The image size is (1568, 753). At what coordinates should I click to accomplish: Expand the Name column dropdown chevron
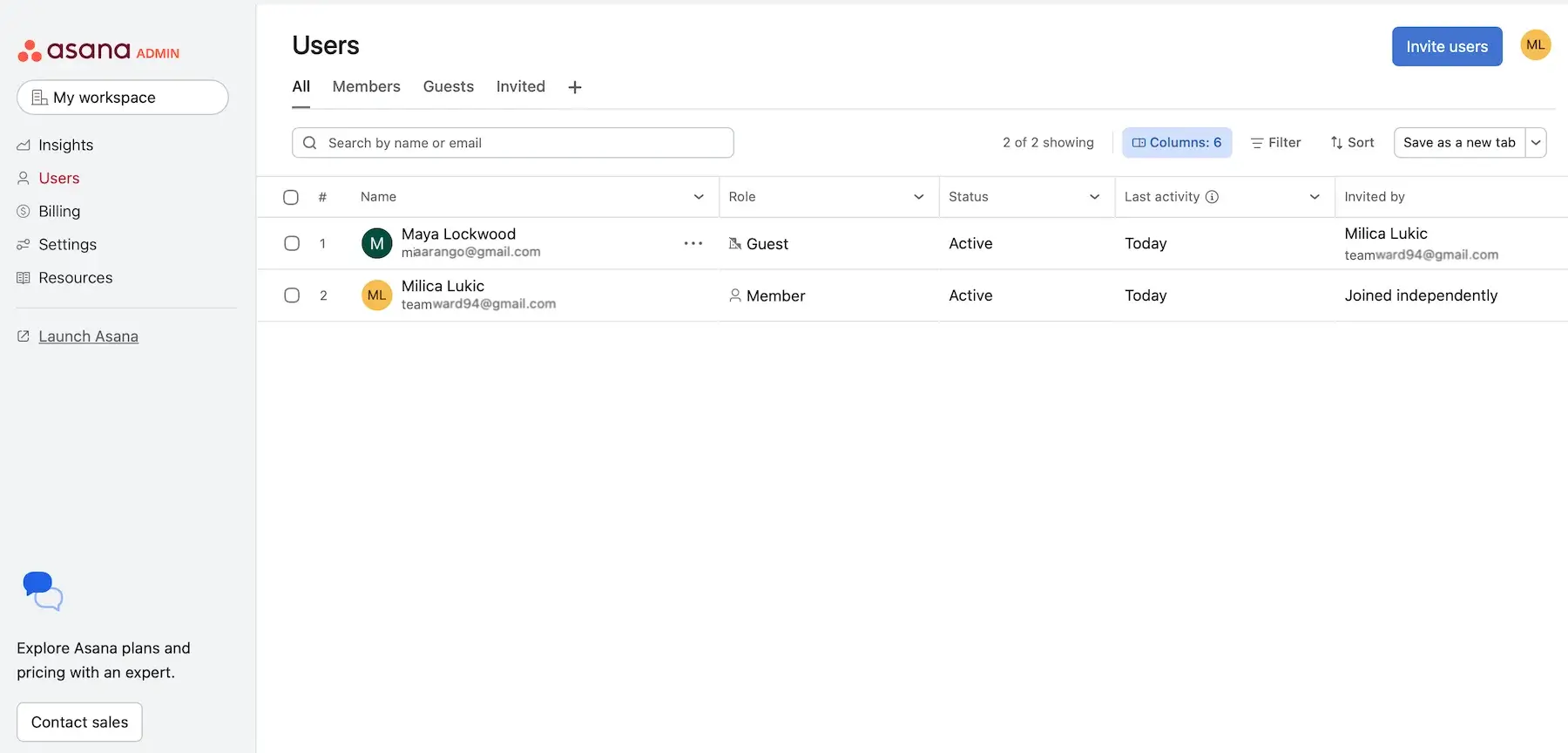point(699,197)
